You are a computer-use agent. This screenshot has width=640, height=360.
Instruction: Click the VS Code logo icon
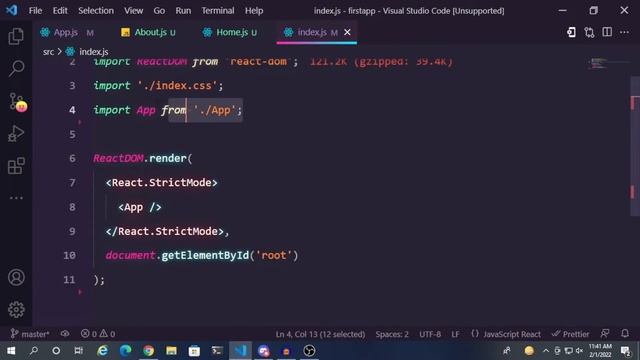11,10
